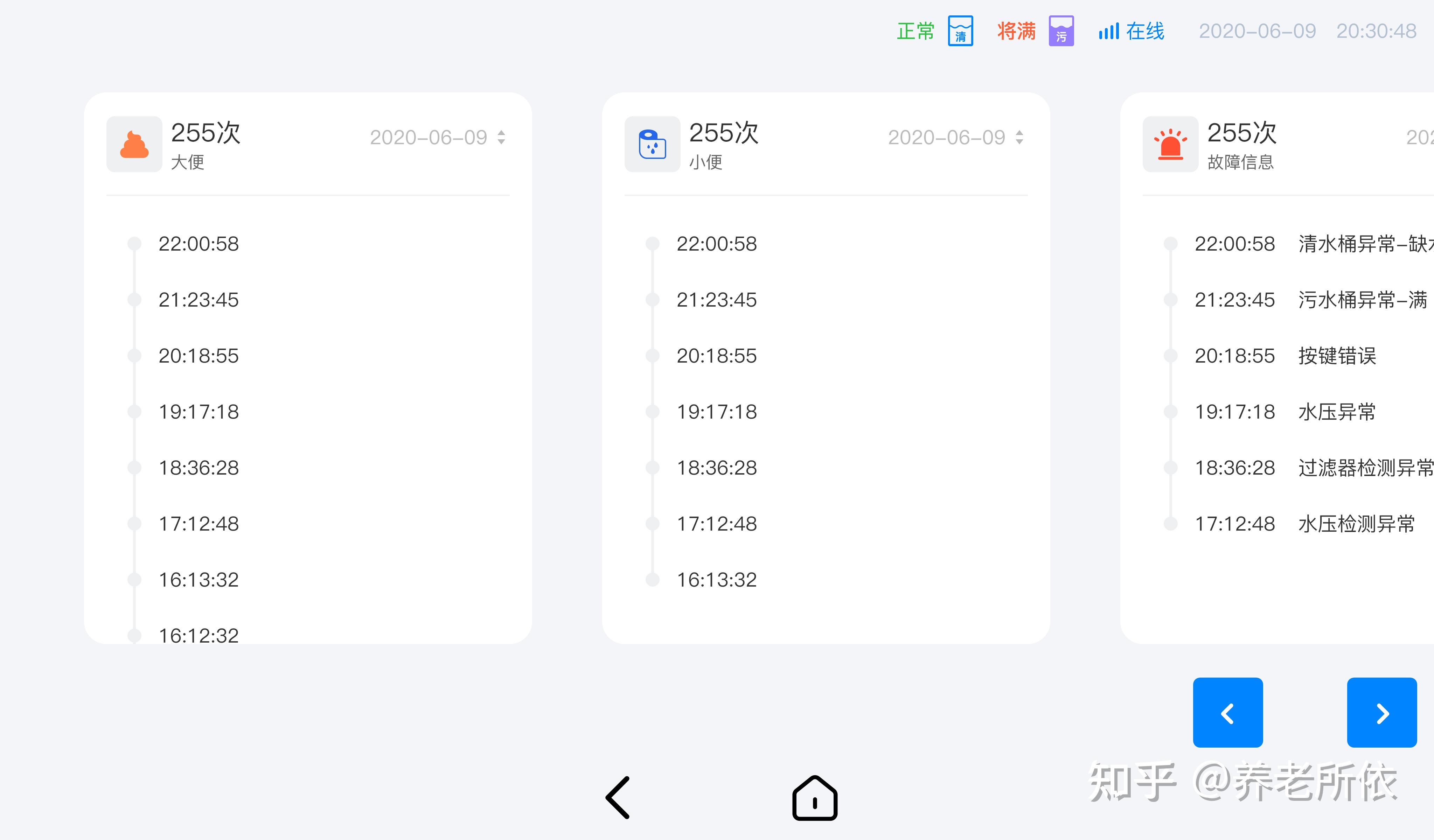The width and height of the screenshot is (1434, 840).
Task: Click the red 故障信息 alarm icon
Action: click(1170, 145)
